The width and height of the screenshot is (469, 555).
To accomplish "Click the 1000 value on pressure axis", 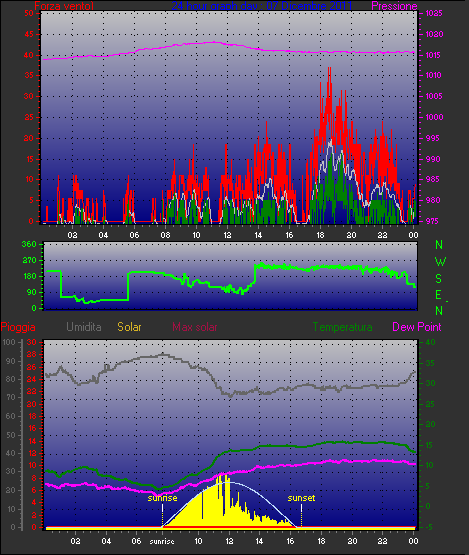I will click(x=434, y=117).
